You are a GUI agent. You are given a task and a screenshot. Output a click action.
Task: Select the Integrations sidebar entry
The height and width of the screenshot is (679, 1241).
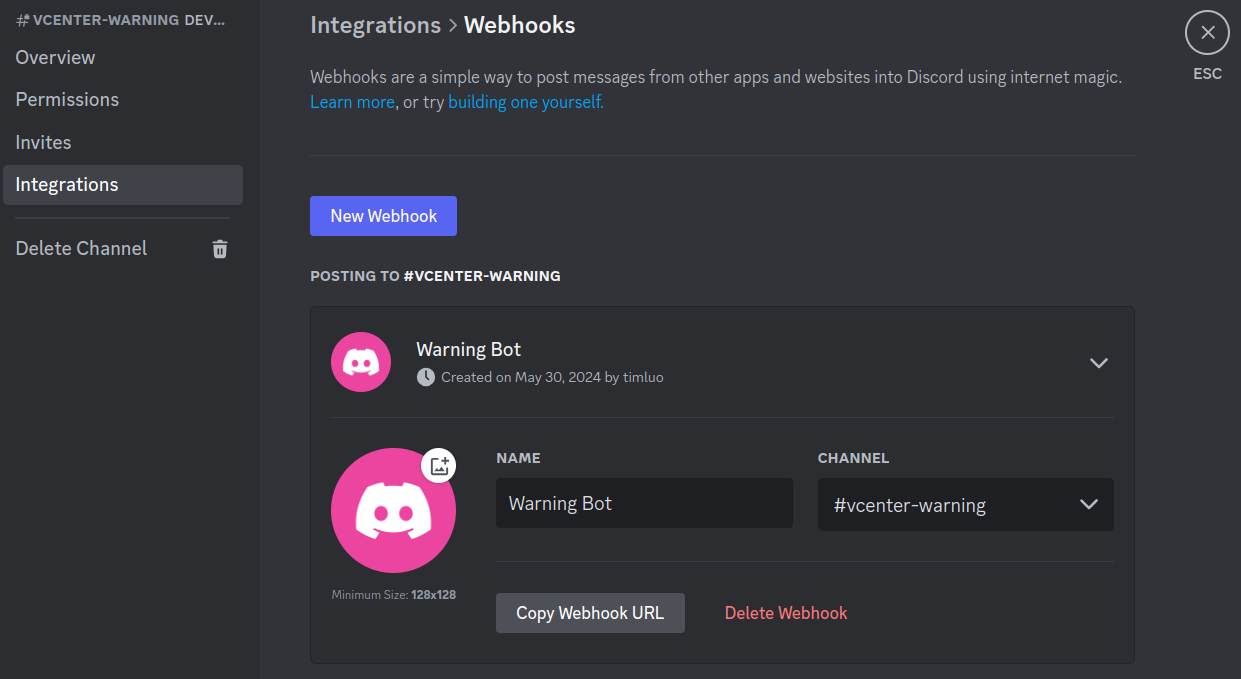pos(67,184)
